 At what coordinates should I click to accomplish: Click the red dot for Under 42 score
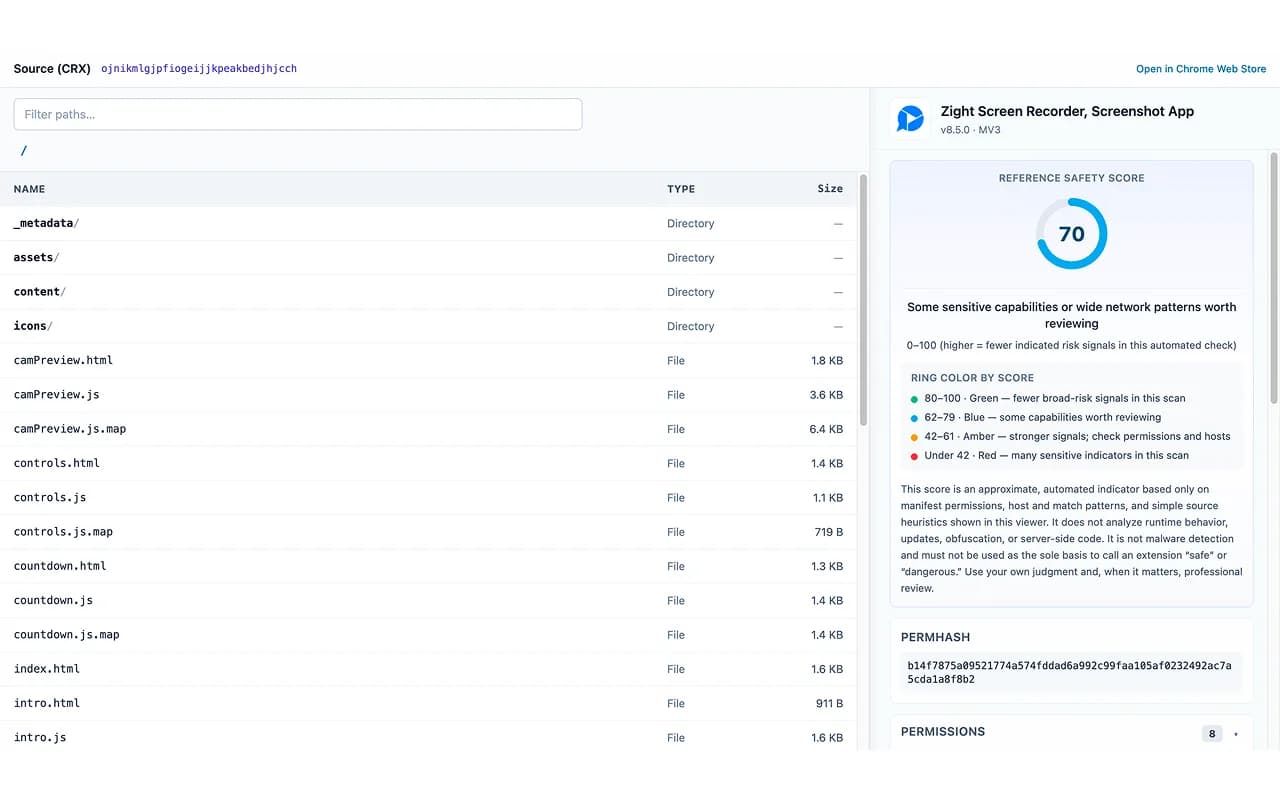pos(915,456)
